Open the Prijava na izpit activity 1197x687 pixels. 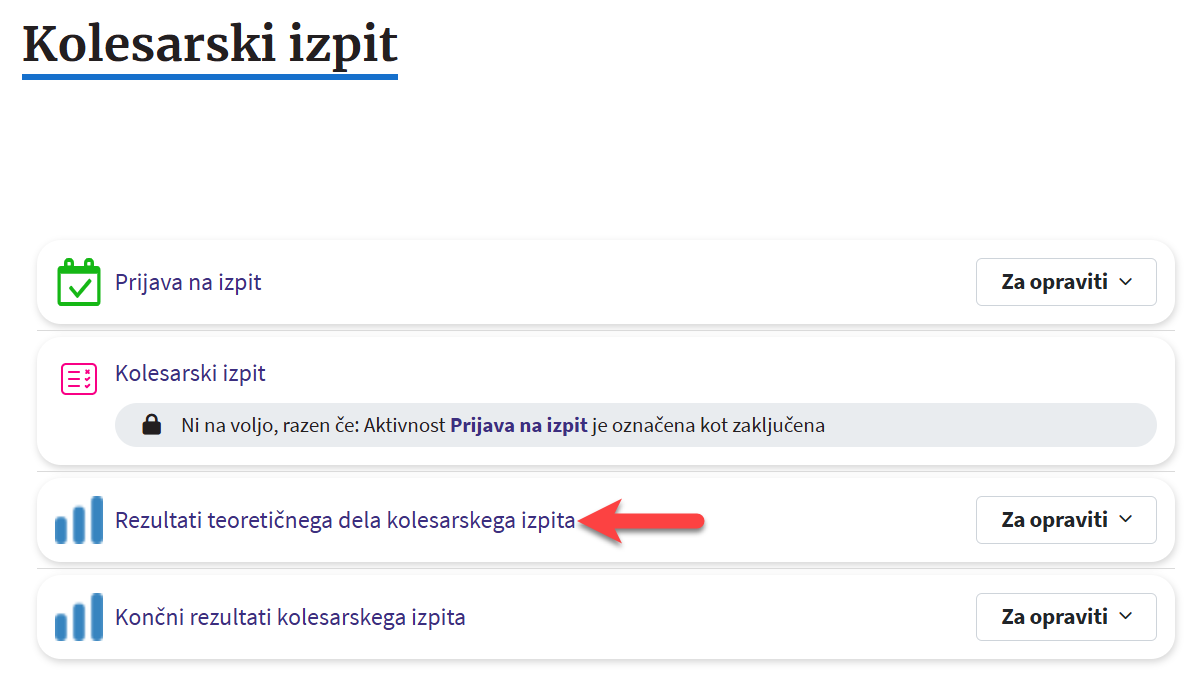click(x=188, y=282)
